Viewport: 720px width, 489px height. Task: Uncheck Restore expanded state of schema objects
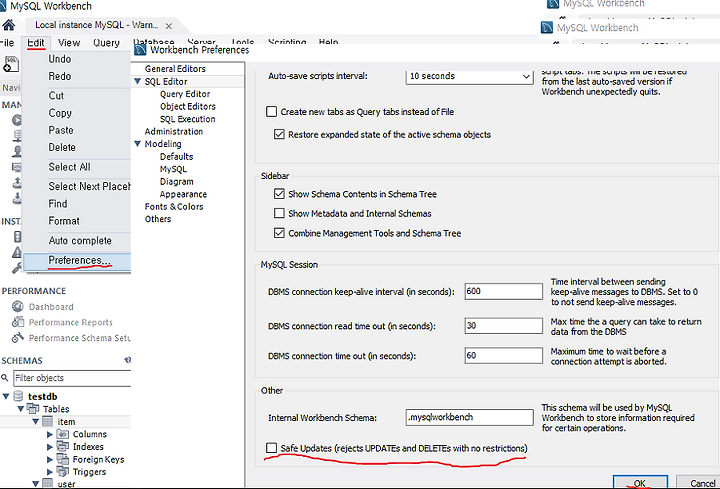(x=279, y=135)
